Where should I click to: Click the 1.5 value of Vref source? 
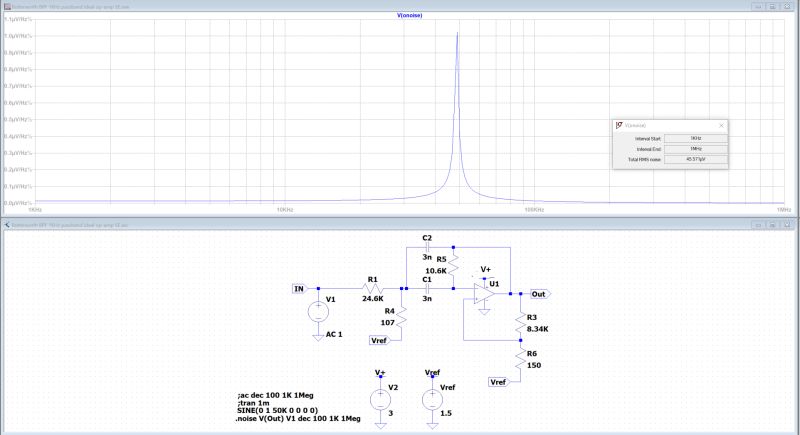pyautogui.click(x=446, y=413)
